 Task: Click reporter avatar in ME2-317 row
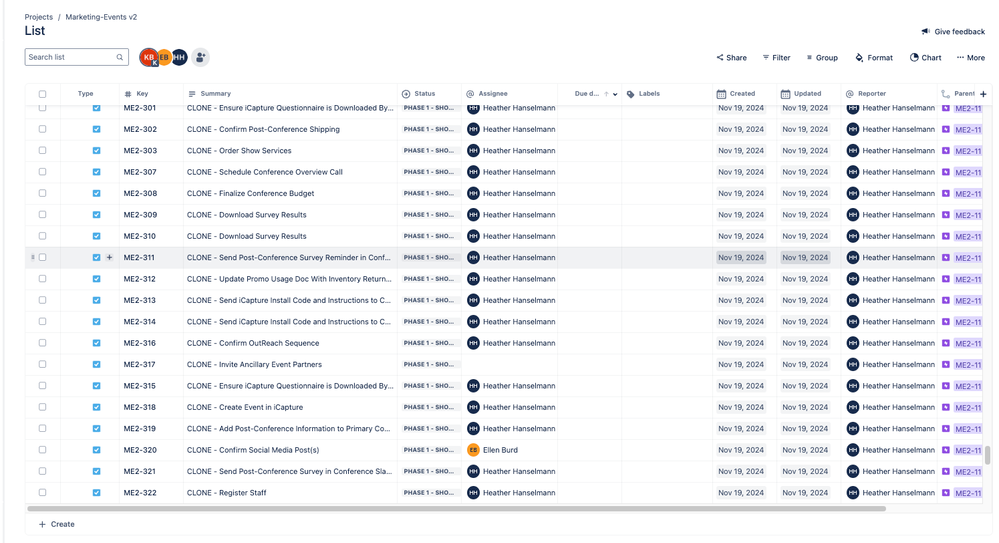click(x=852, y=365)
